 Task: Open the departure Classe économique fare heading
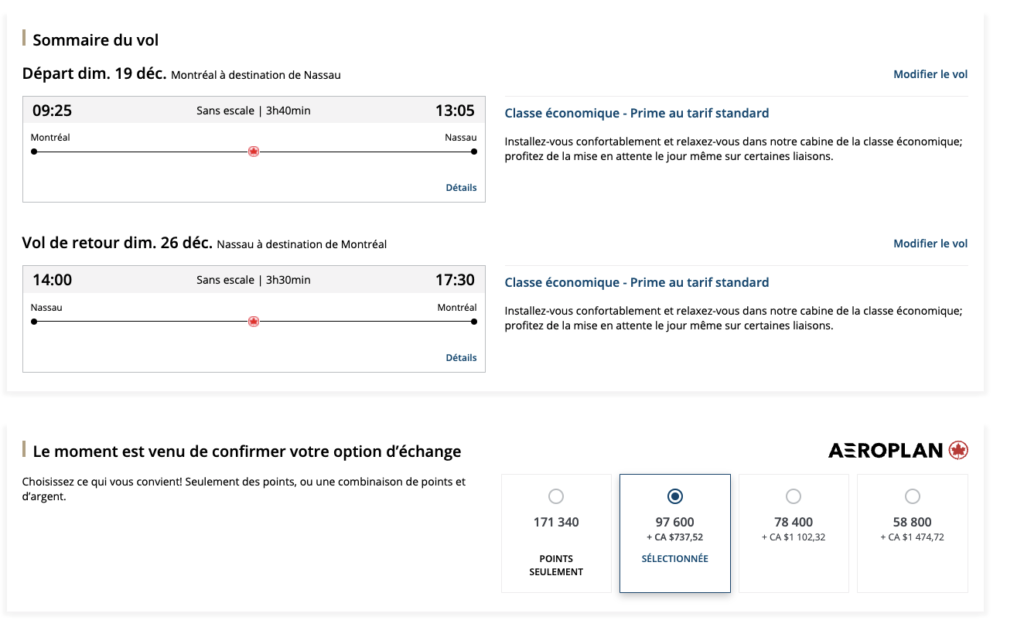point(636,113)
